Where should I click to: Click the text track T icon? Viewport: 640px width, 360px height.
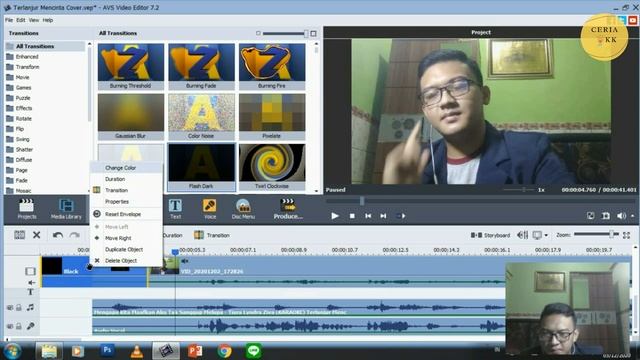point(30,292)
